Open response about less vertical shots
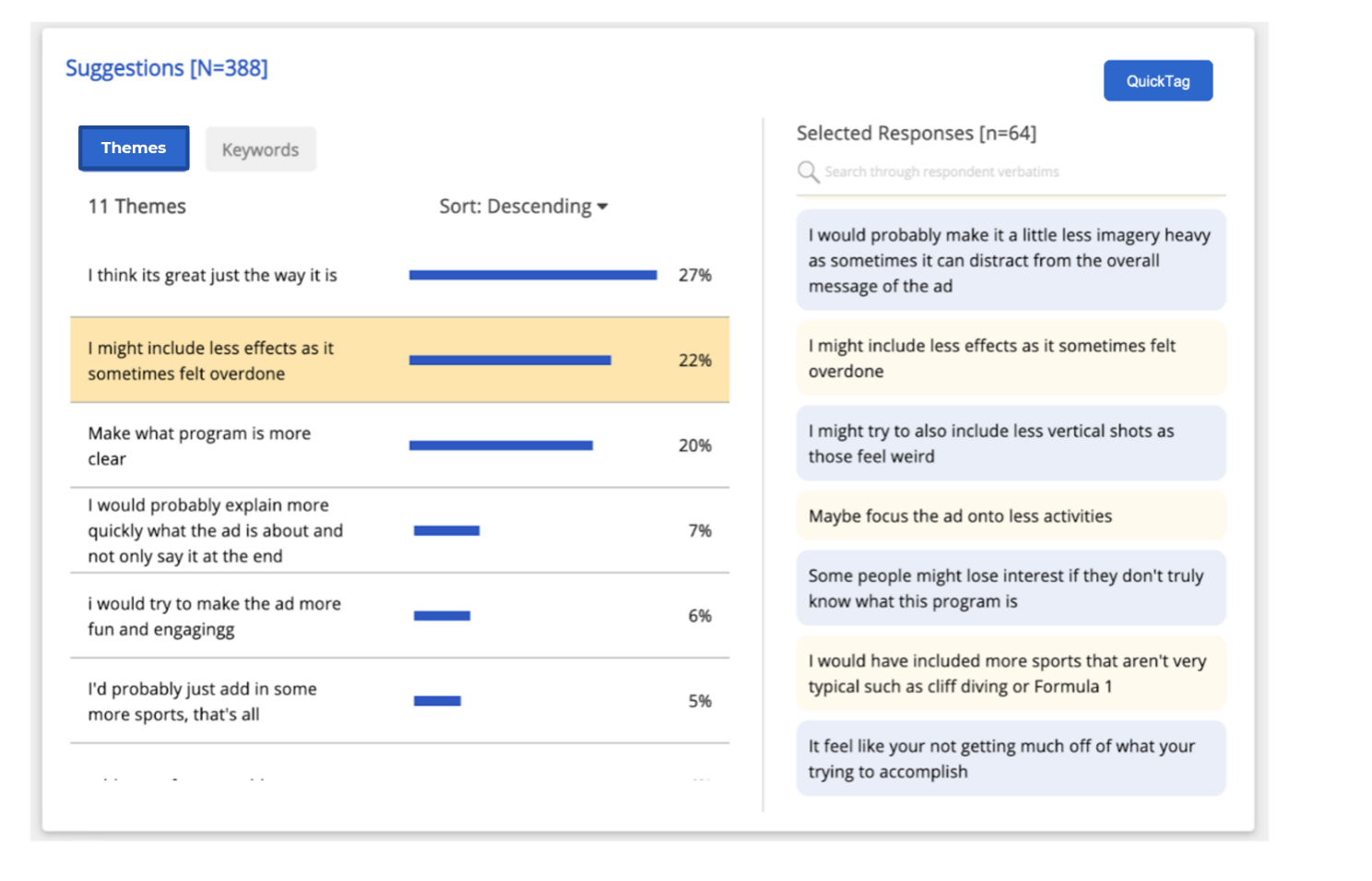The height and width of the screenshot is (881, 1372). pyautogui.click(x=1010, y=444)
